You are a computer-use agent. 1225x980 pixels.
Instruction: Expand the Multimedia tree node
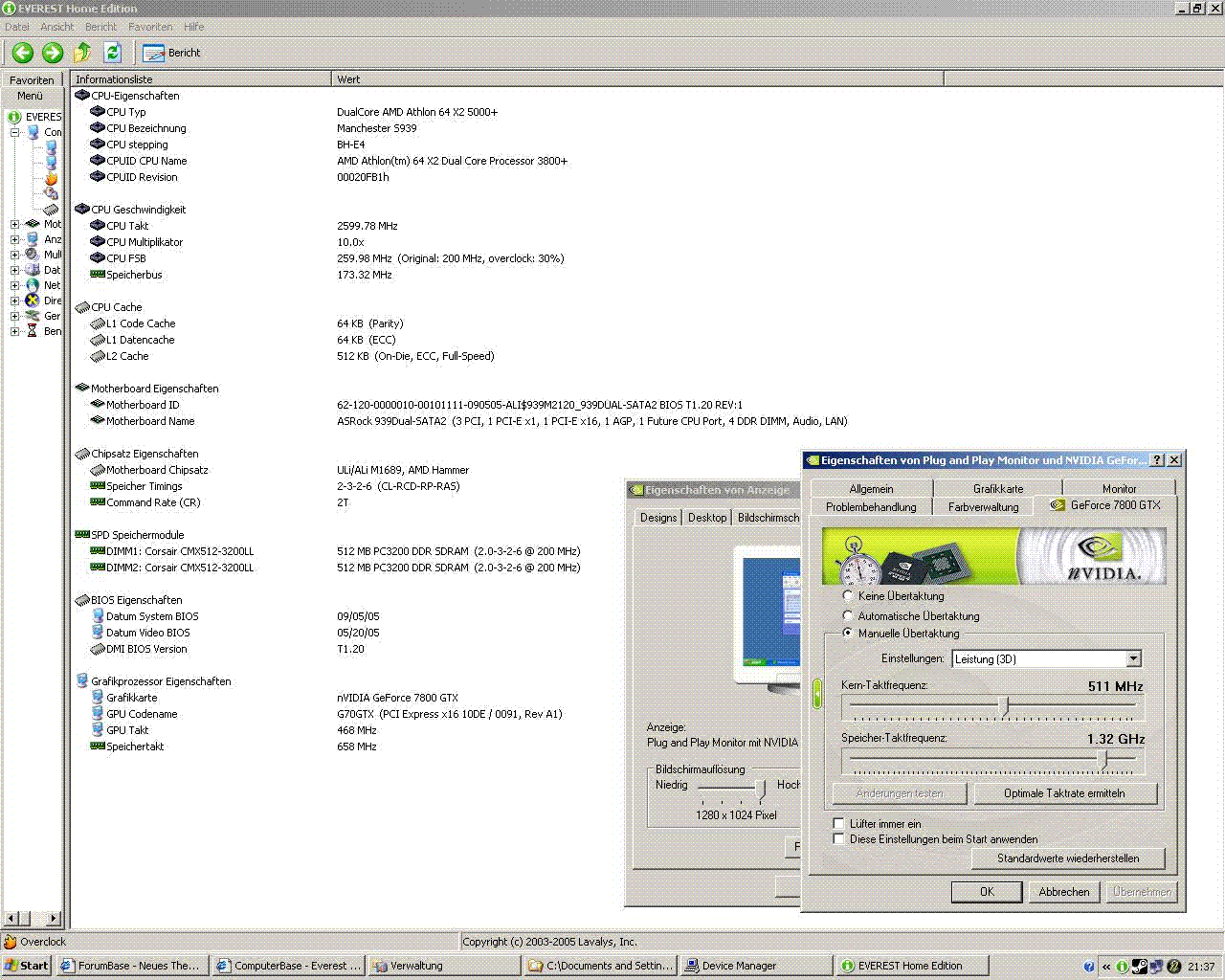[x=14, y=255]
